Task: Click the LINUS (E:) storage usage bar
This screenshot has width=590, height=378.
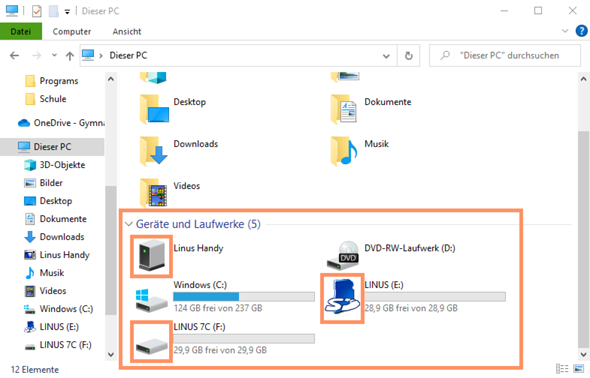Action: [435, 297]
